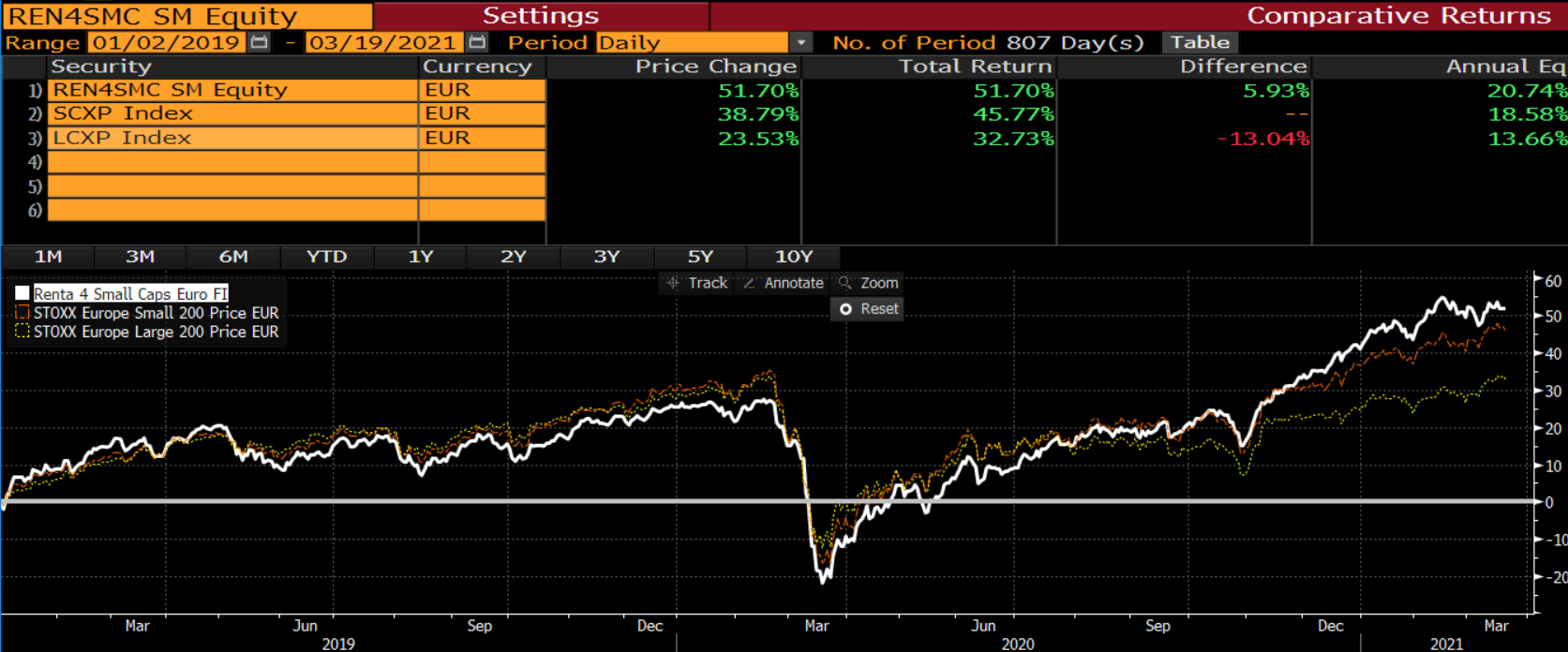This screenshot has width=1568, height=652.
Task: Click empty security field in row 6
Action: point(232,210)
